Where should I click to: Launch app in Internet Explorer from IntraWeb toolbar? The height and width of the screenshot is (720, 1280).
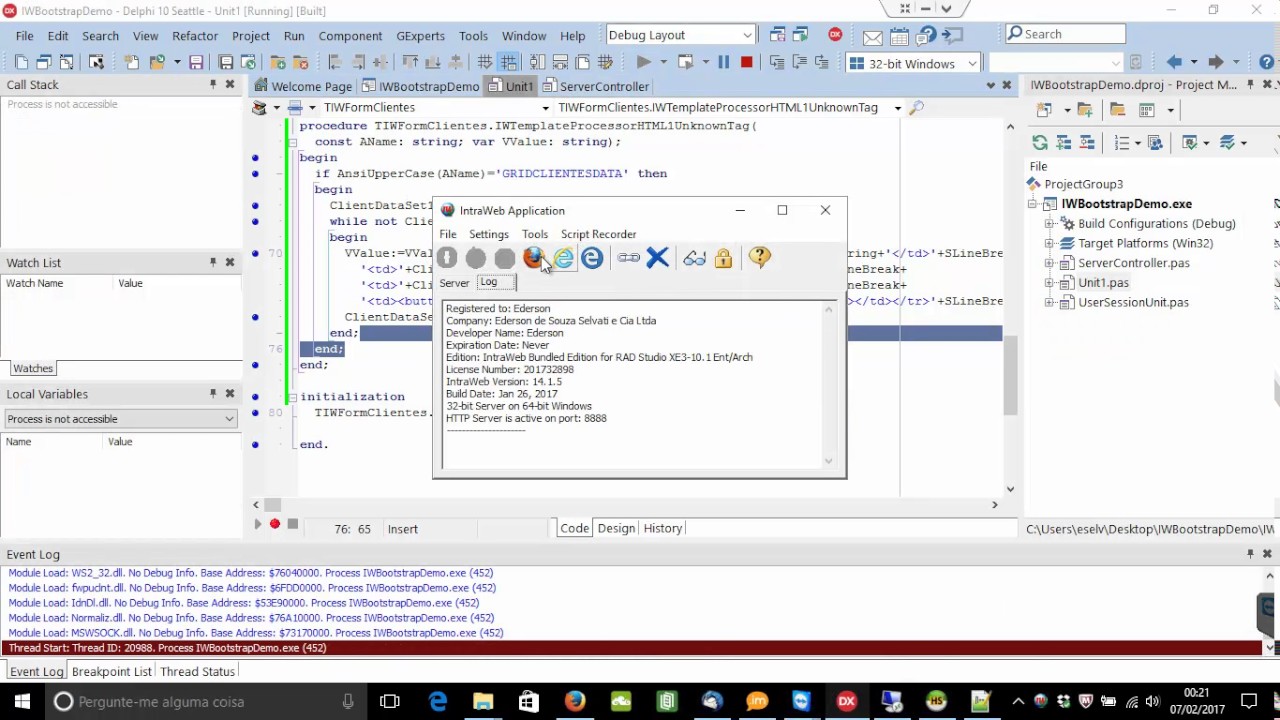563,258
